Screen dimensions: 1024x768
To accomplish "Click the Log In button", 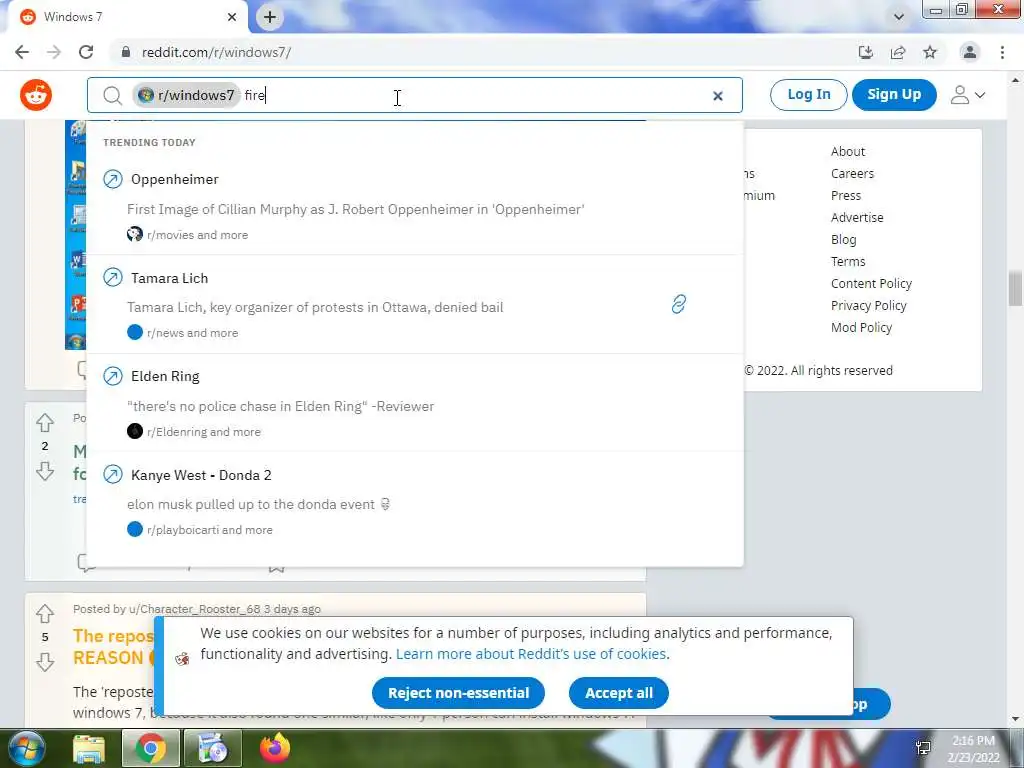I will [x=808, y=95].
